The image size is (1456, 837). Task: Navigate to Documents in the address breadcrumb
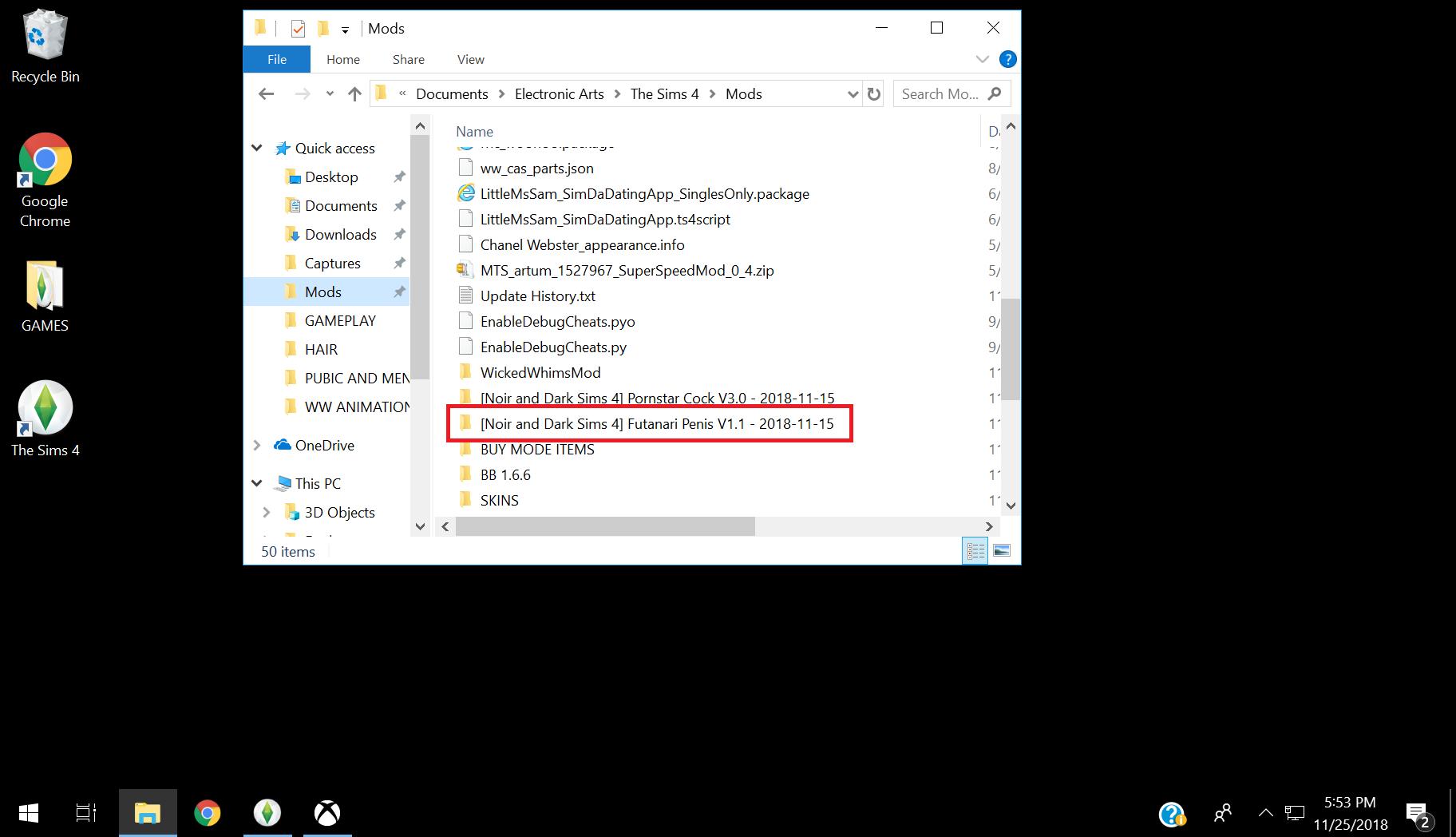[452, 94]
